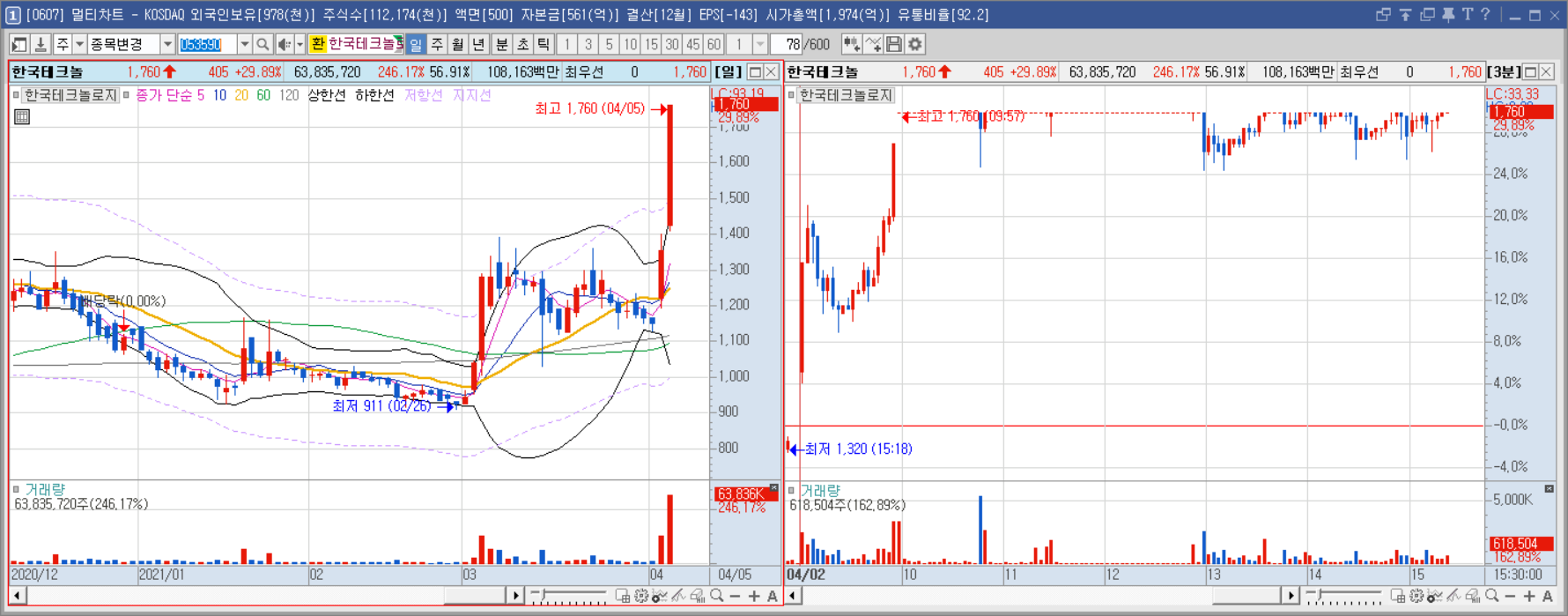1568x616 pixels.
Task: Select minute (분) period toggle
Action: 502,44
